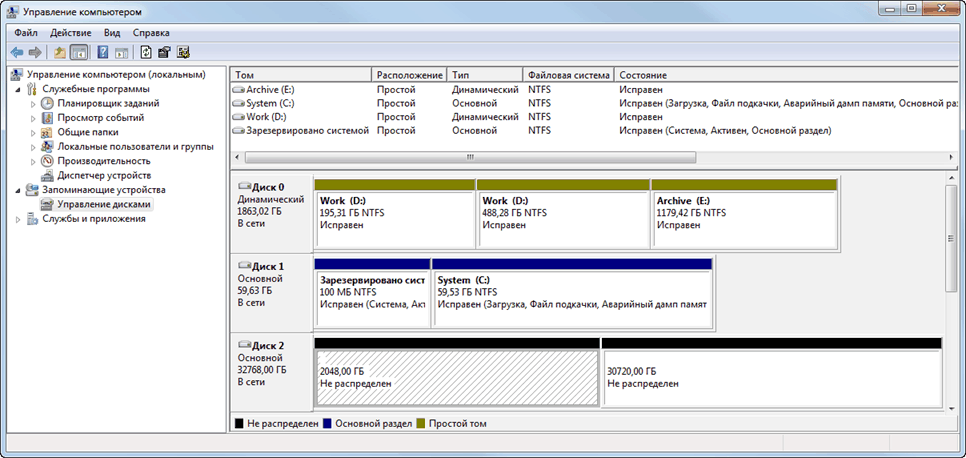
Task: Select the System (C:) partition on Disk 1
Action: coord(572,298)
